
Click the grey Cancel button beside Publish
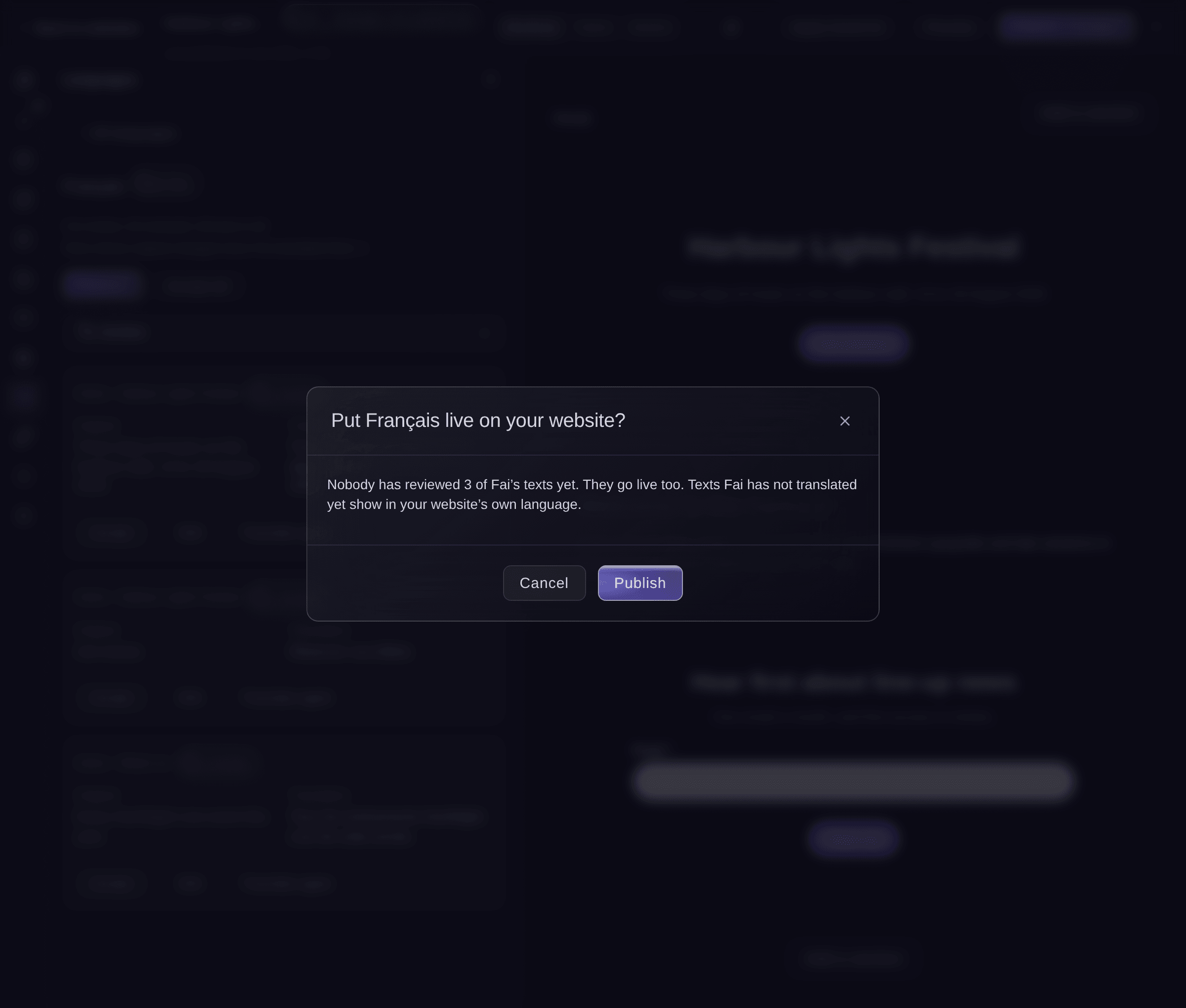point(544,583)
